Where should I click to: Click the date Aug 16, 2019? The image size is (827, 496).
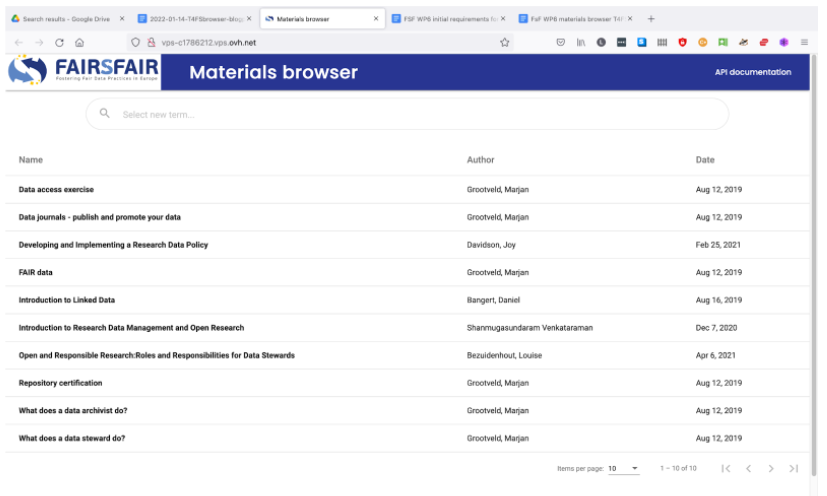719,300
